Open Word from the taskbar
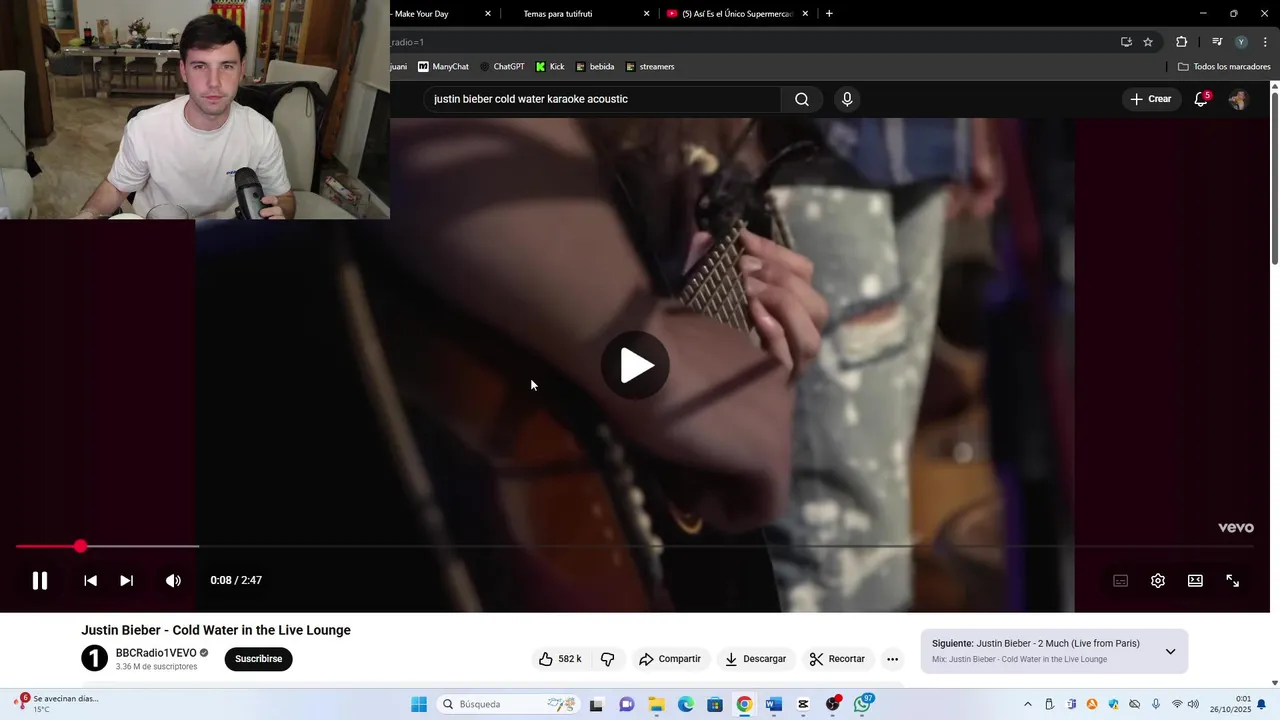This screenshot has width=1280, height=720. pos(773,704)
